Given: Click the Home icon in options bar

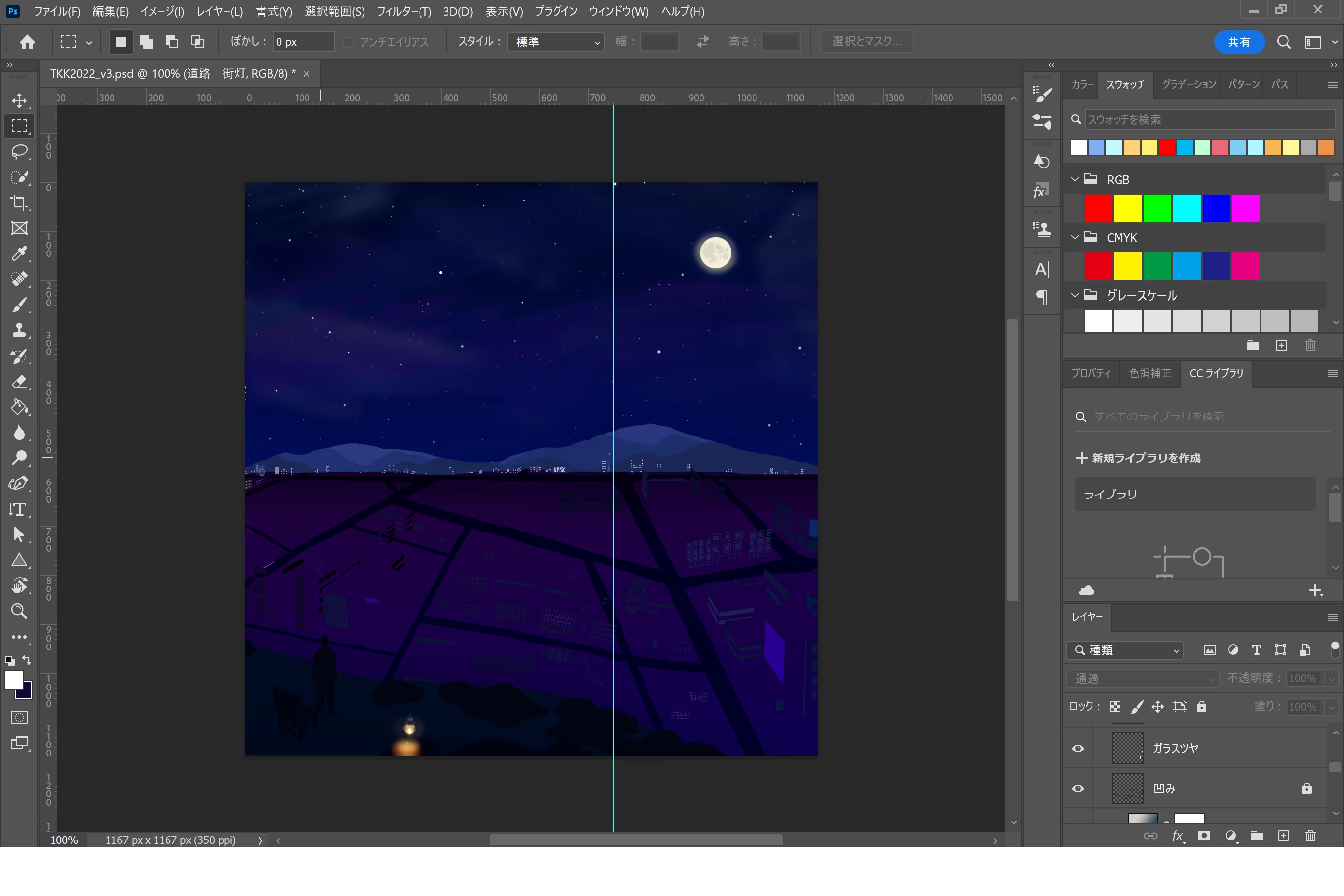Looking at the screenshot, I should click(x=28, y=42).
